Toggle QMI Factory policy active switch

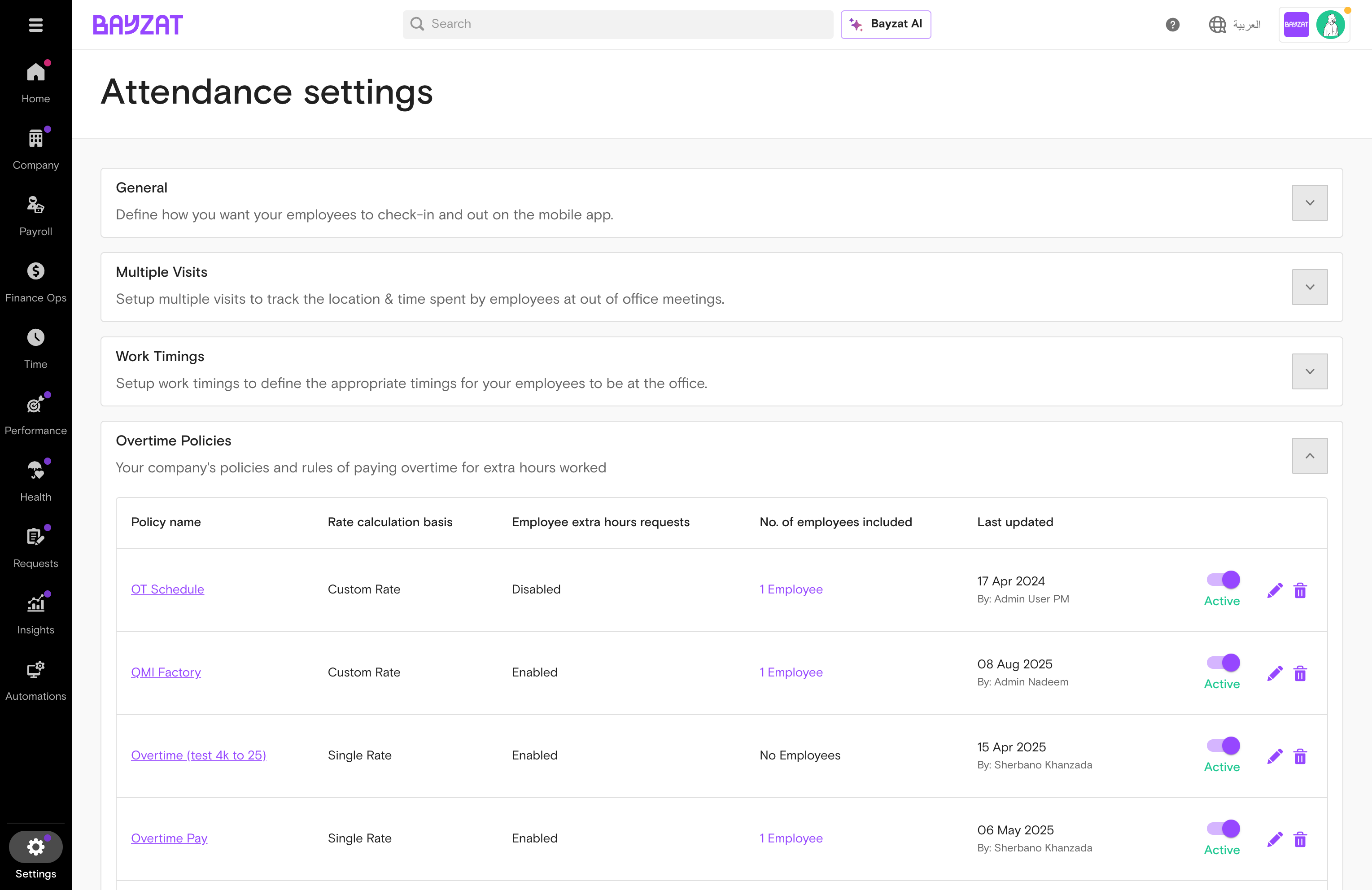(1223, 663)
